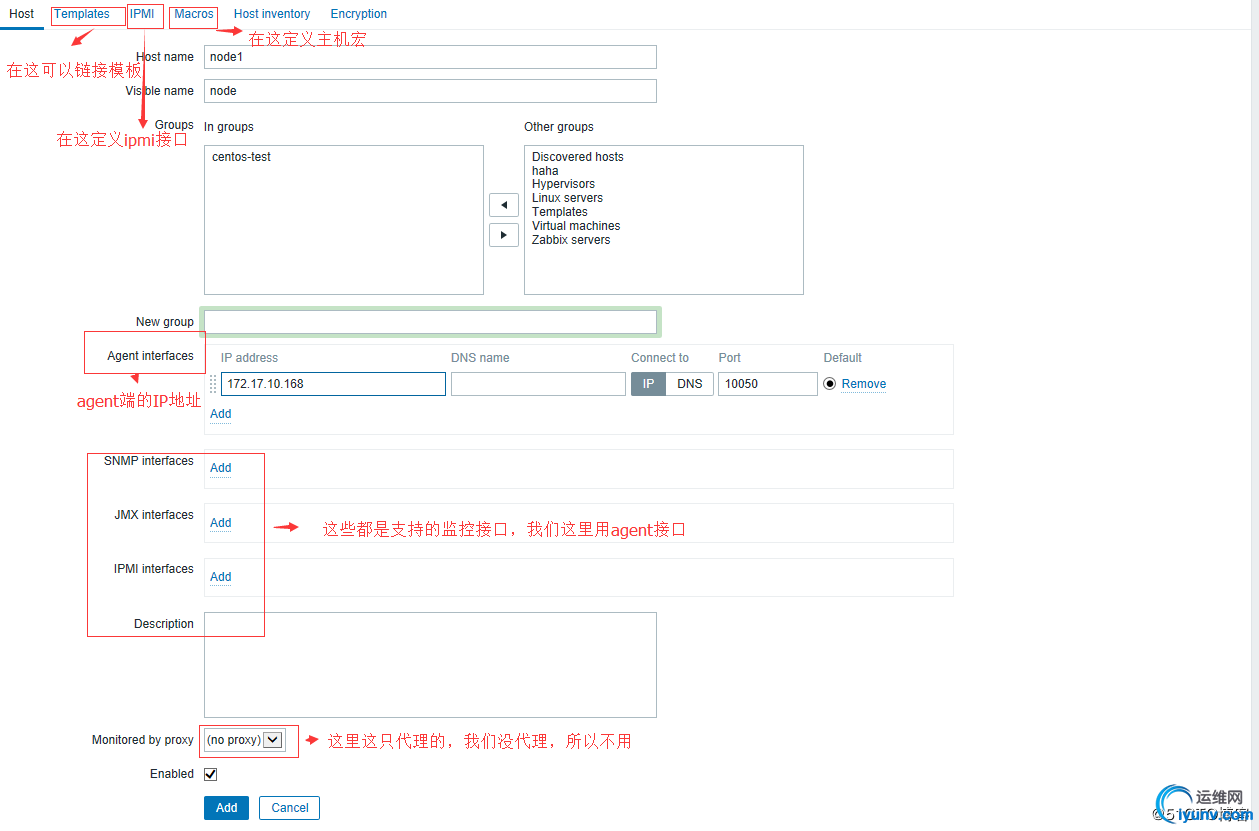
Task: Click the DNS name input field
Action: pyautogui.click(x=538, y=384)
